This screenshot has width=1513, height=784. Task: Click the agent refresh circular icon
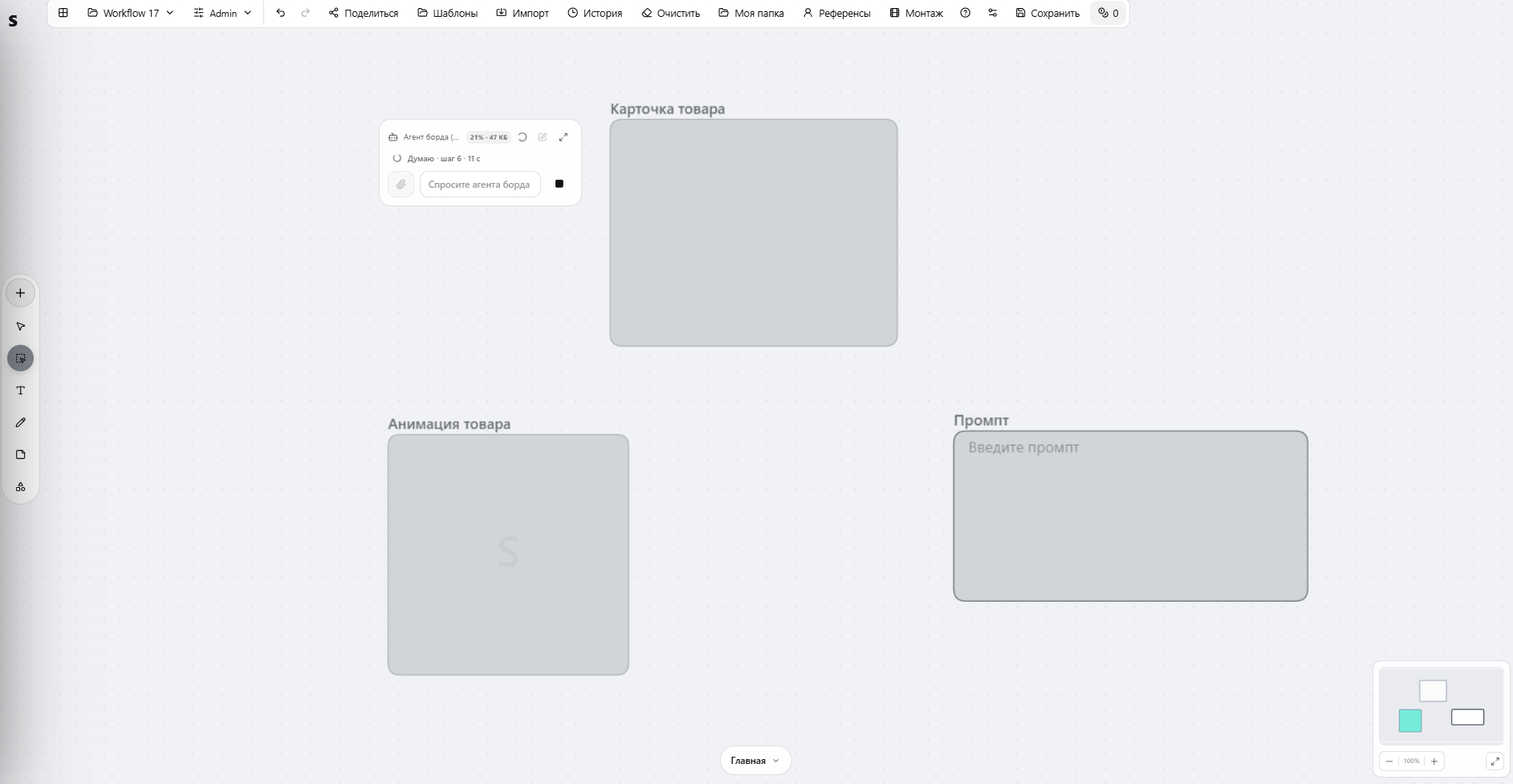click(523, 137)
